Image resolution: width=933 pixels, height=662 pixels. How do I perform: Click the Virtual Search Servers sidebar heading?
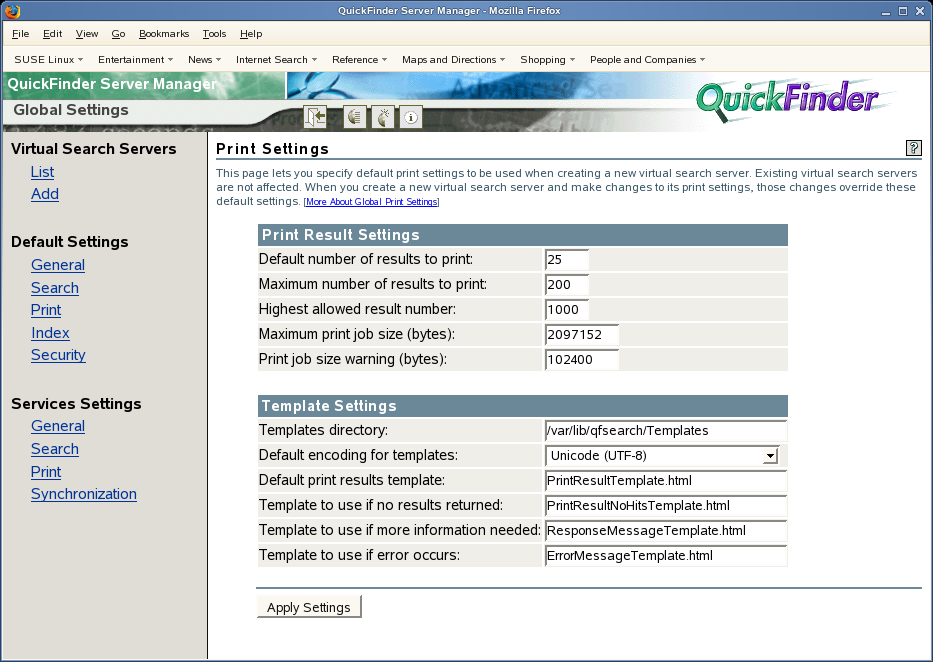[93, 149]
